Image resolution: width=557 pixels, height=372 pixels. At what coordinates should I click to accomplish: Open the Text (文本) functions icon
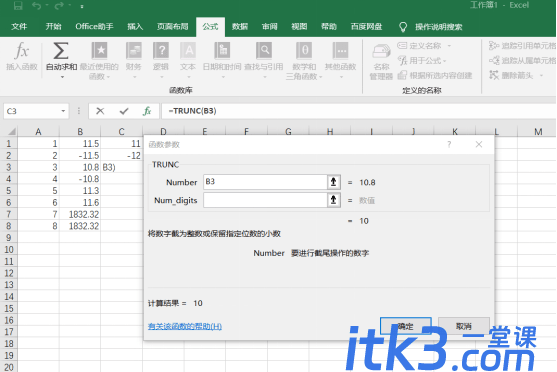(188, 50)
